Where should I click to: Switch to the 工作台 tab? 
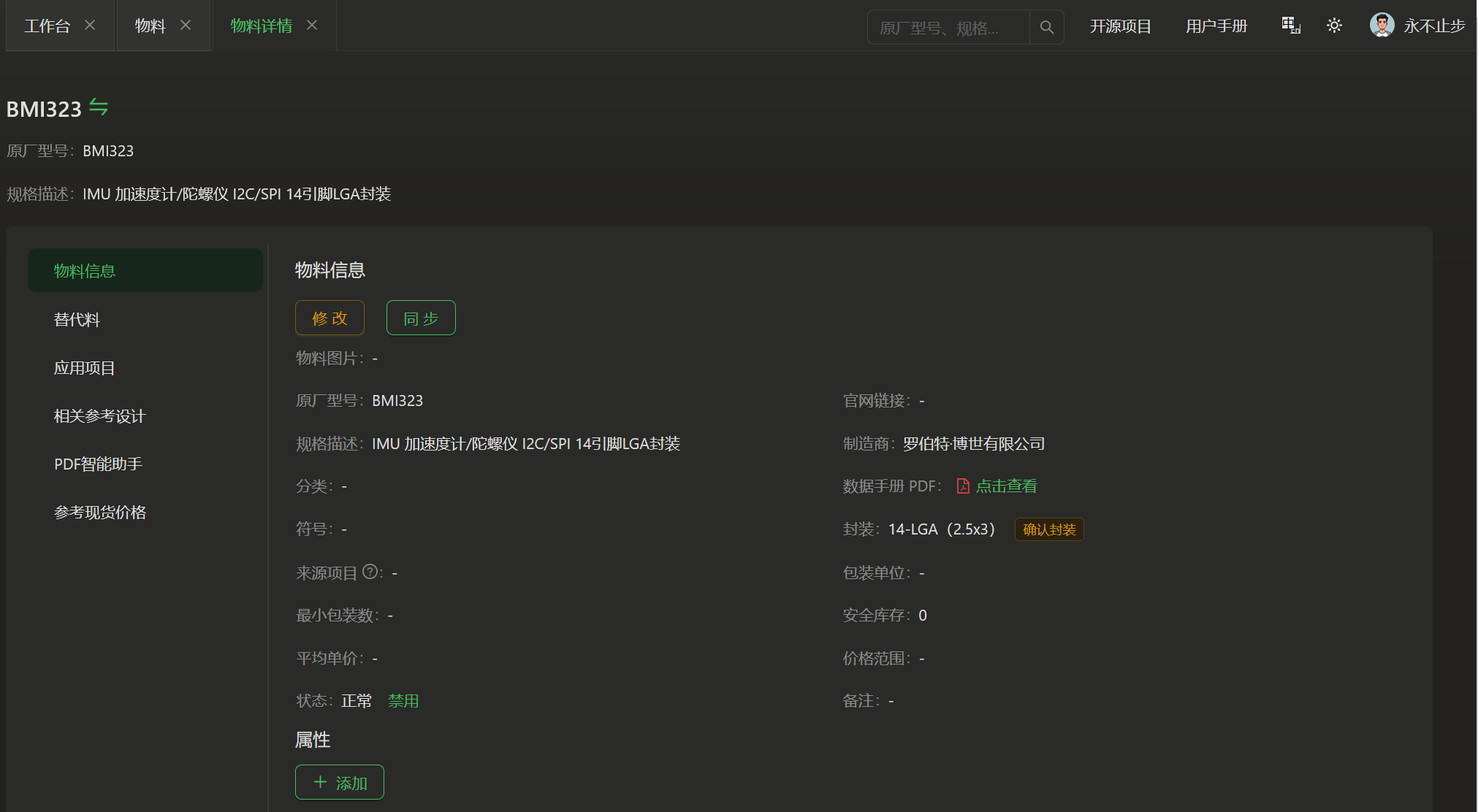click(x=47, y=25)
